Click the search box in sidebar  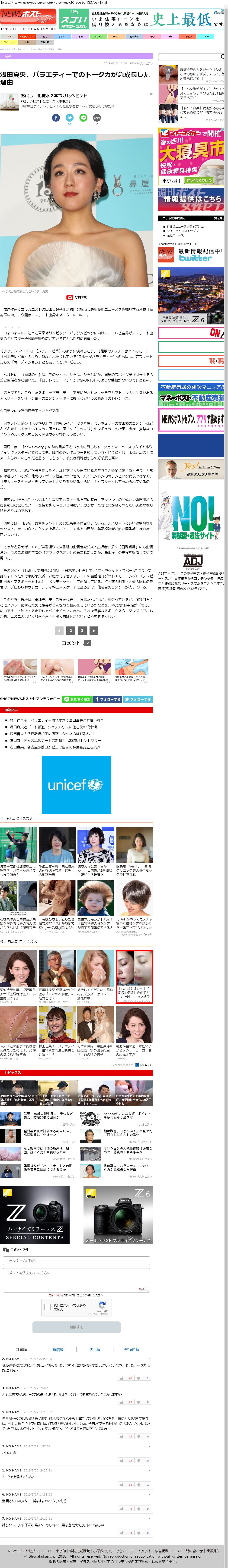coord(191,57)
